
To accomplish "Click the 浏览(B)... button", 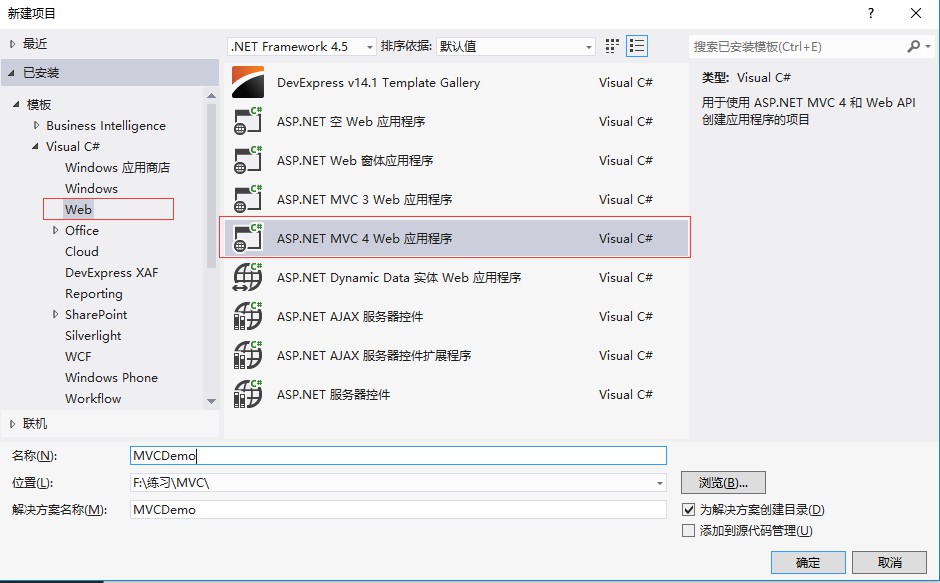I will click(723, 482).
